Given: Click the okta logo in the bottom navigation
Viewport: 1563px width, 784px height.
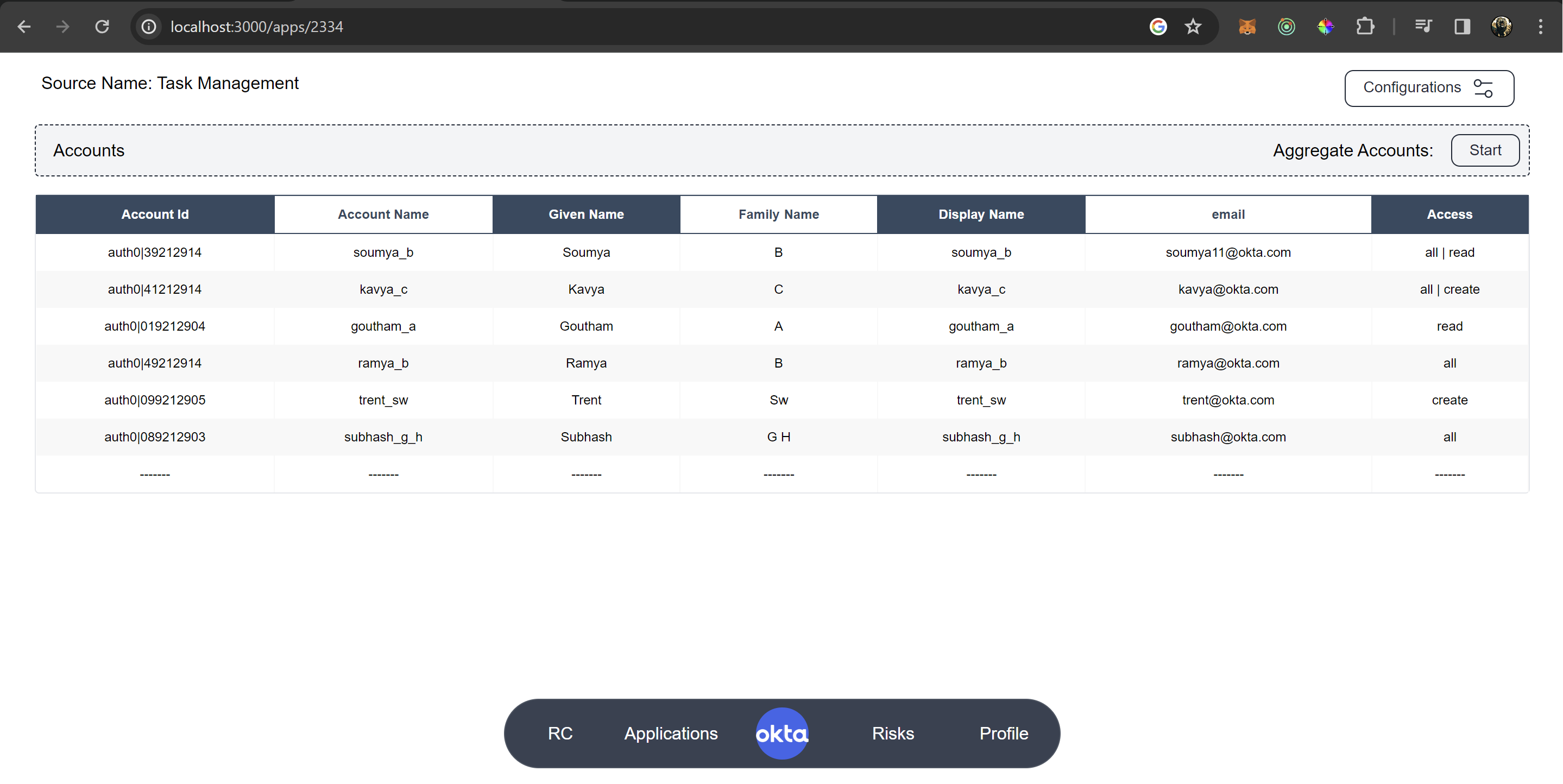Looking at the screenshot, I should click(x=781, y=732).
